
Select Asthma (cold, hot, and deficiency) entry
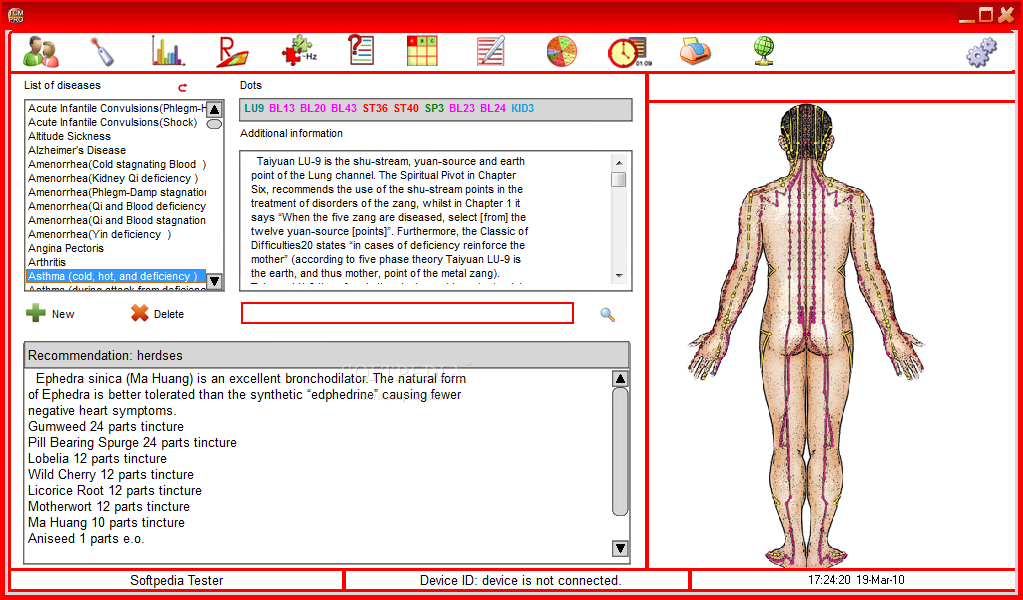tap(116, 277)
